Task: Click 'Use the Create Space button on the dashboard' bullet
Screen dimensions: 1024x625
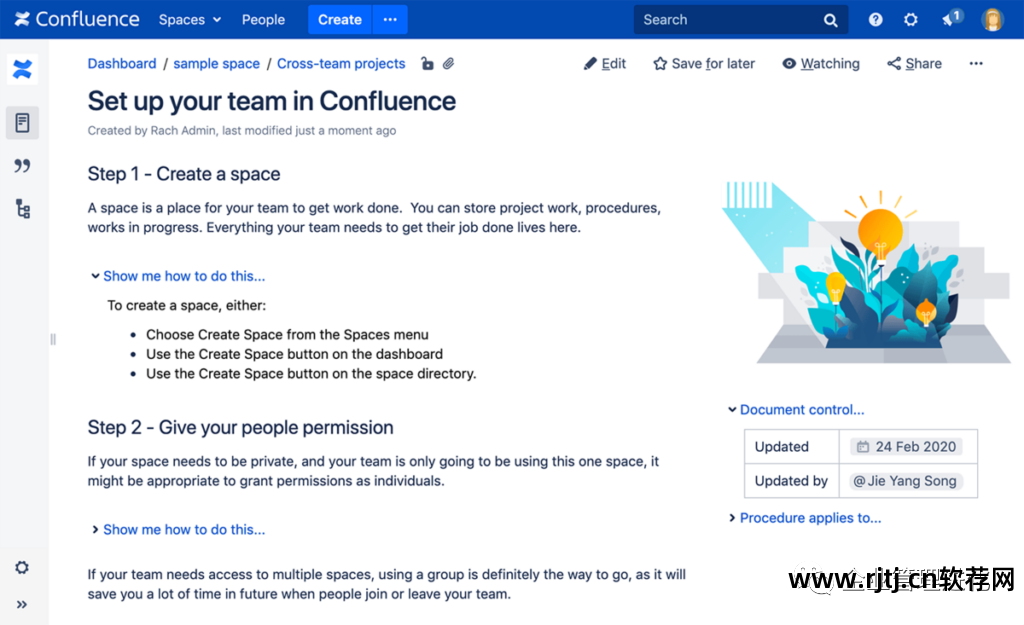Action: (295, 354)
